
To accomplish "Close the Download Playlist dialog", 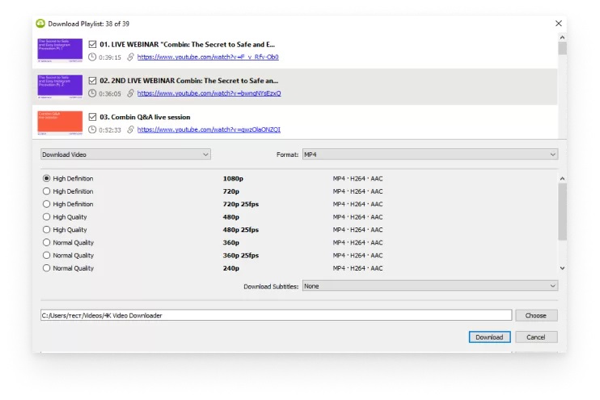I will [558, 23].
